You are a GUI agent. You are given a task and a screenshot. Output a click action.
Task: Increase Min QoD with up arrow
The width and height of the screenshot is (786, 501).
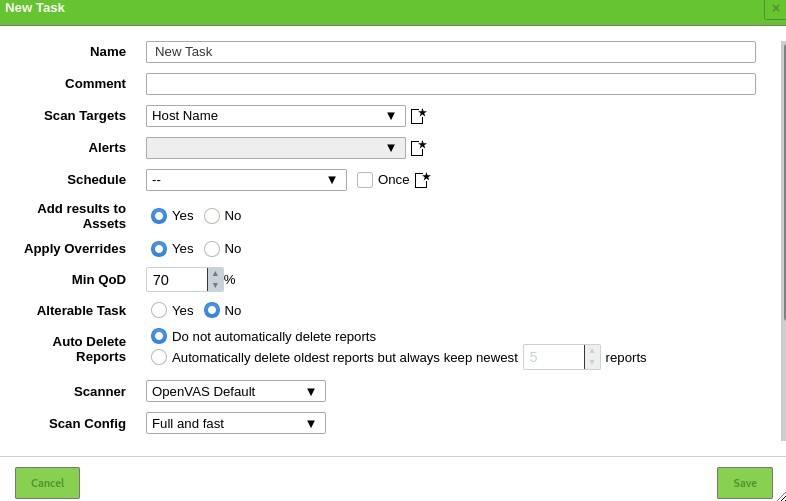pos(215,274)
